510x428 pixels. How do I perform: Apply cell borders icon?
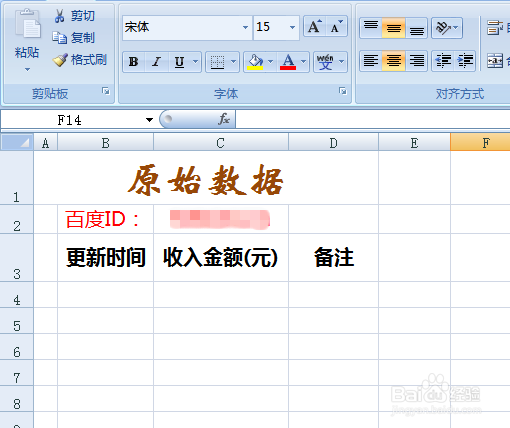point(217,62)
